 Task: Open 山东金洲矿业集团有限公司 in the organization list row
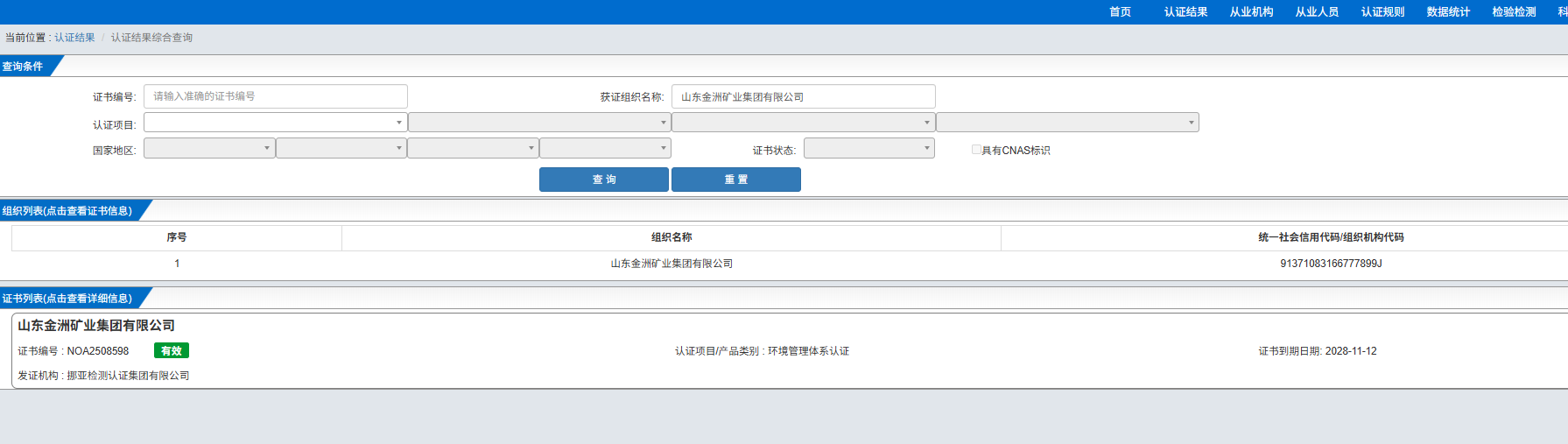click(x=671, y=264)
